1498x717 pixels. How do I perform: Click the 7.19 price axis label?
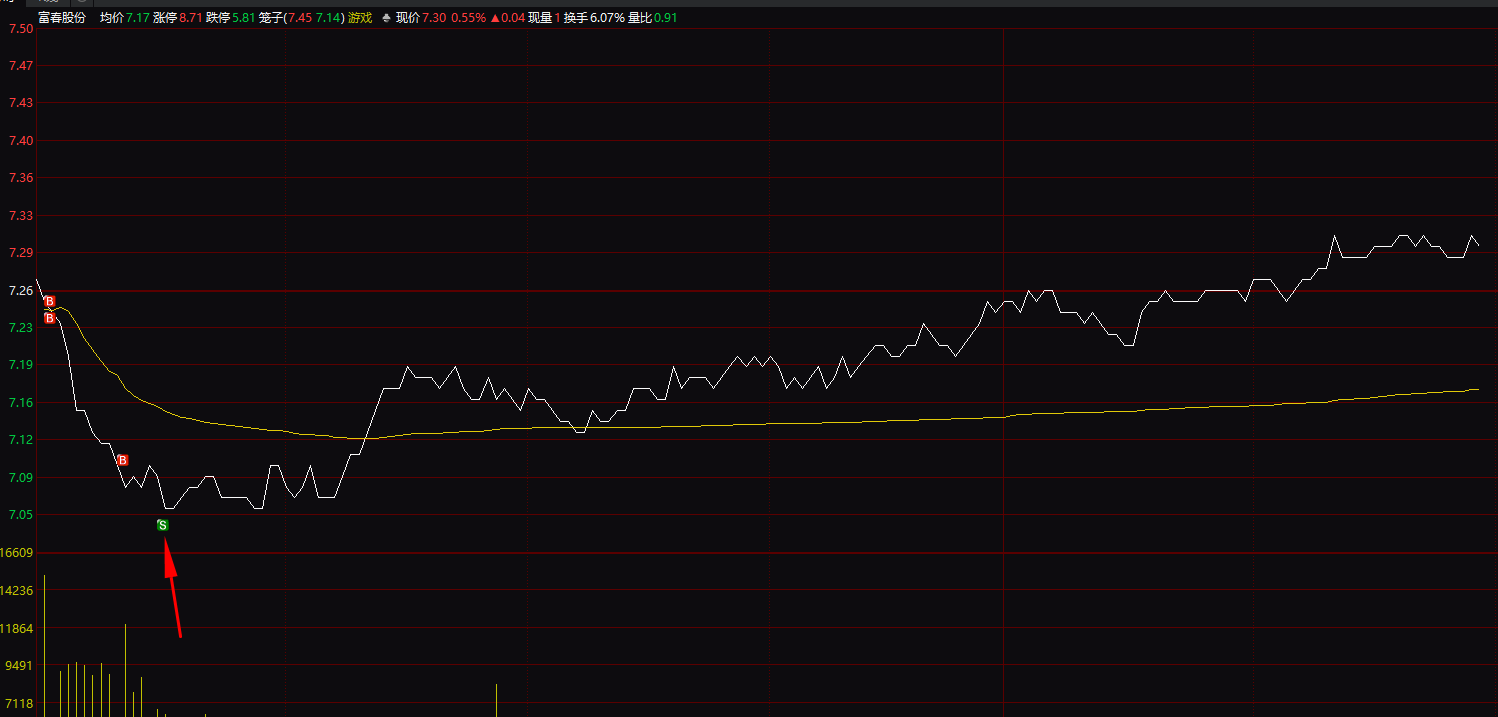point(20,365)
